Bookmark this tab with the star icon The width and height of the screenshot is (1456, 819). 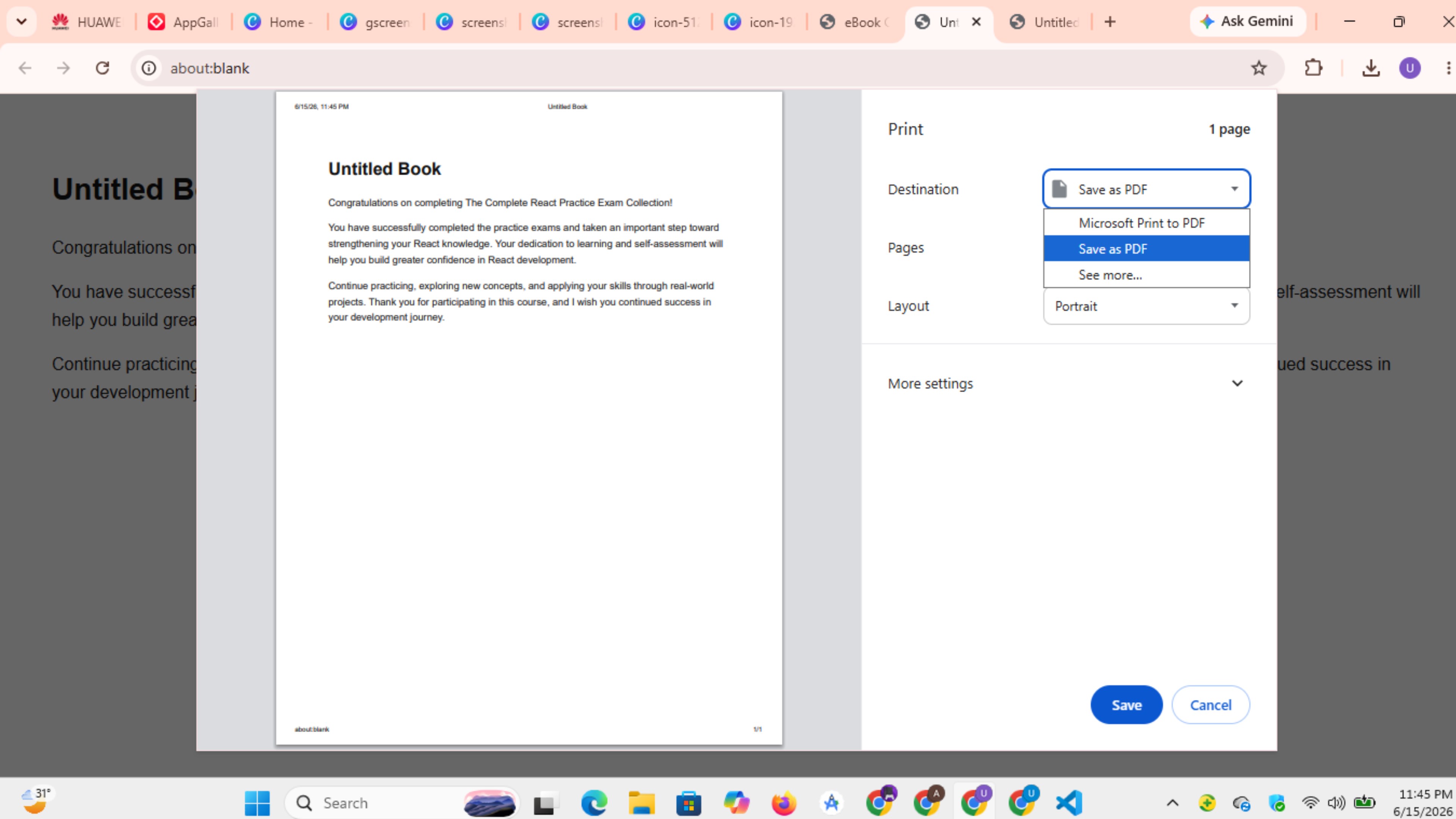(1259, 68)
